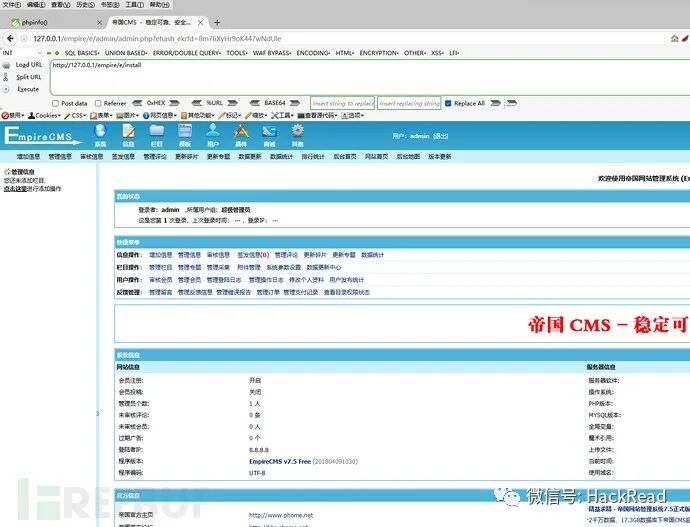Click the left arrow before 0xHEX

point(137,103)
